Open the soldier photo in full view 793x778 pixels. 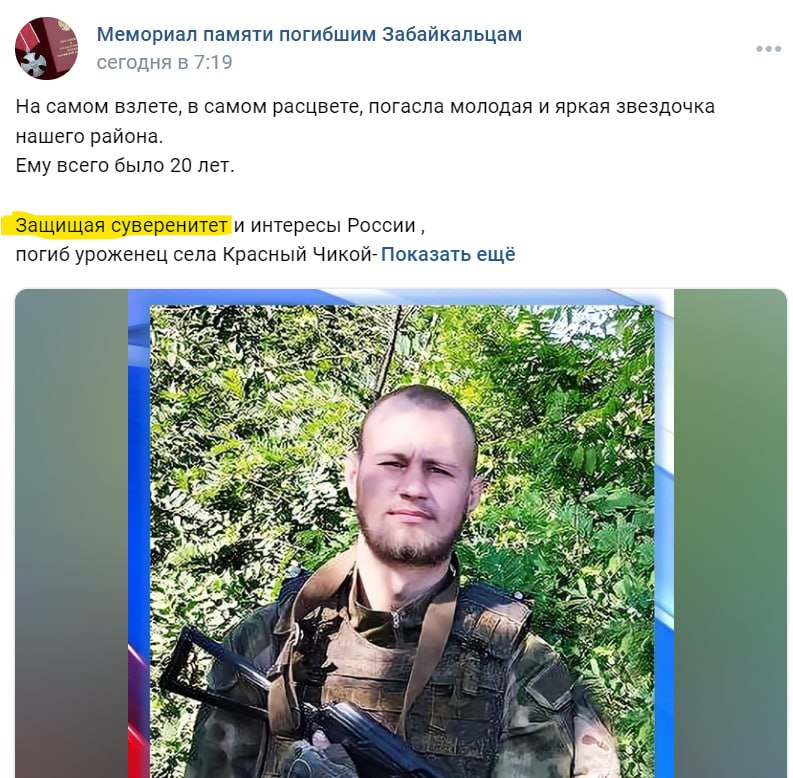pos(401,533)
